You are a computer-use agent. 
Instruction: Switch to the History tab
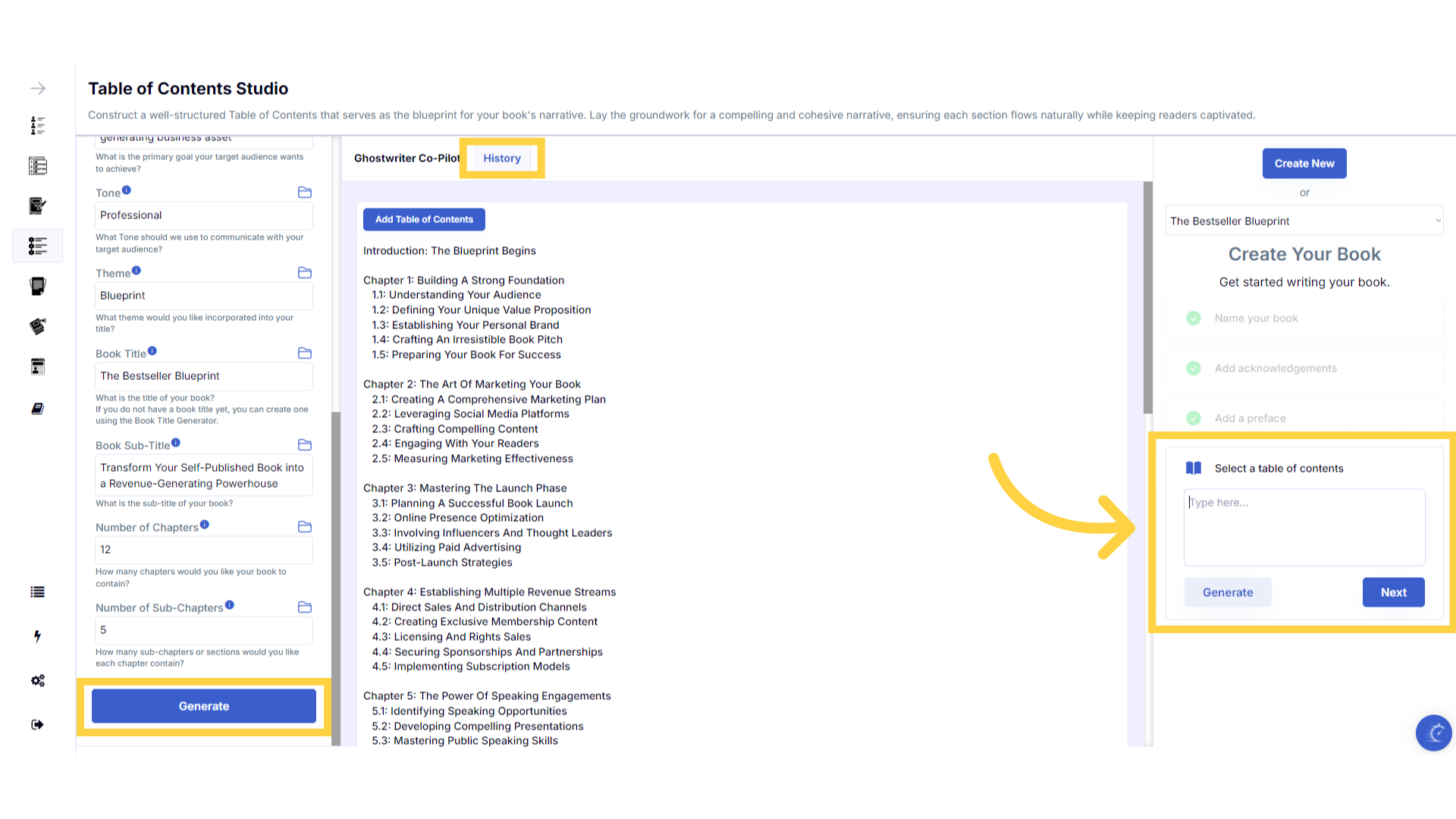click(502, 158)
